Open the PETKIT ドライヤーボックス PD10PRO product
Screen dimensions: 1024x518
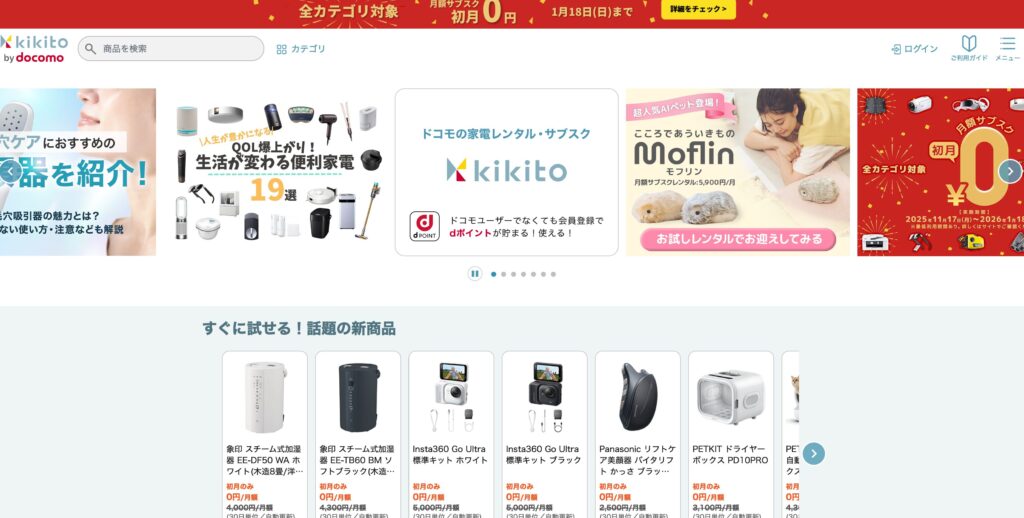point(731,434)
